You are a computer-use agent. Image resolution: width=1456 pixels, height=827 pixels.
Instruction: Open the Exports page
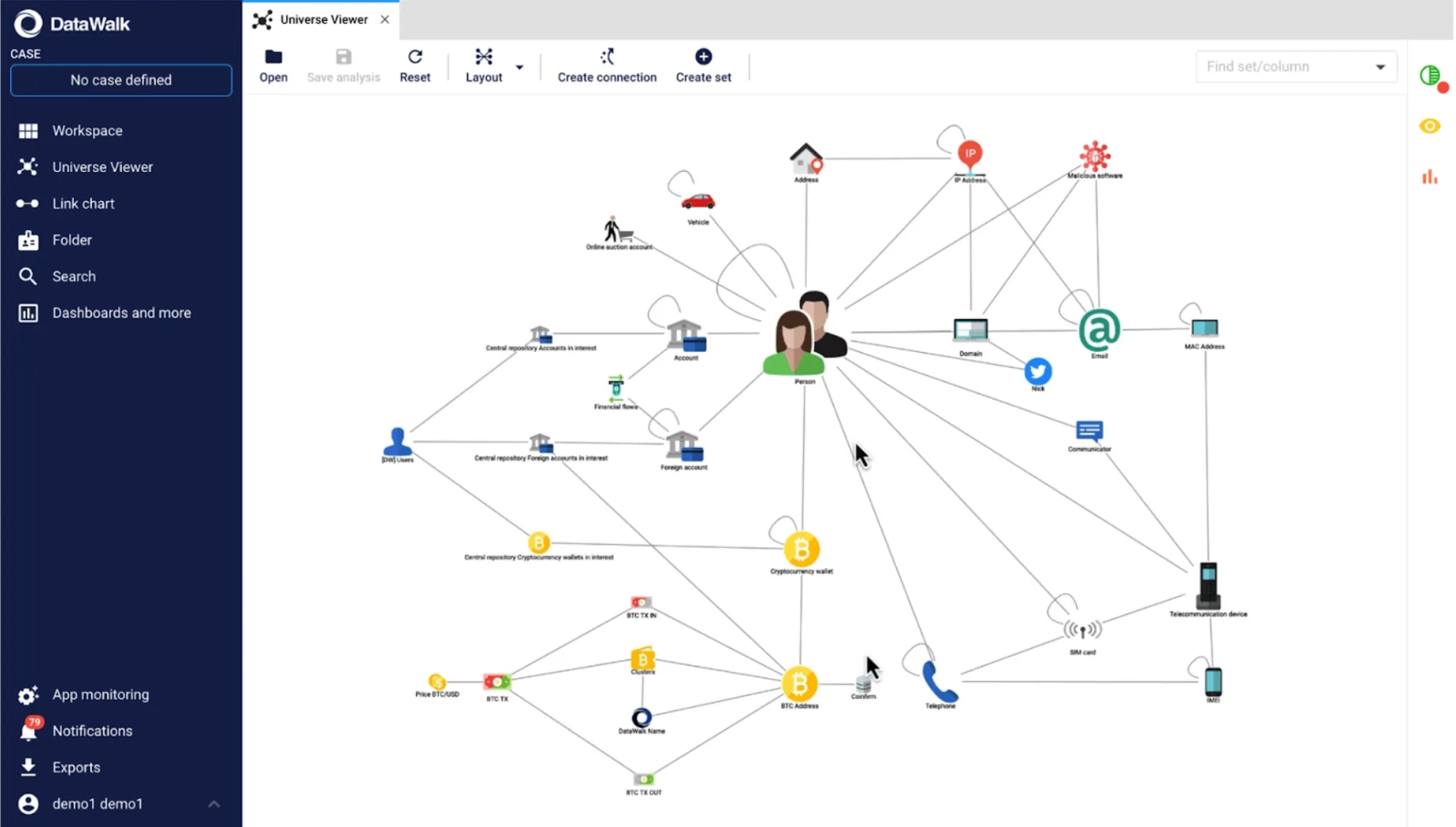[76, 767]
